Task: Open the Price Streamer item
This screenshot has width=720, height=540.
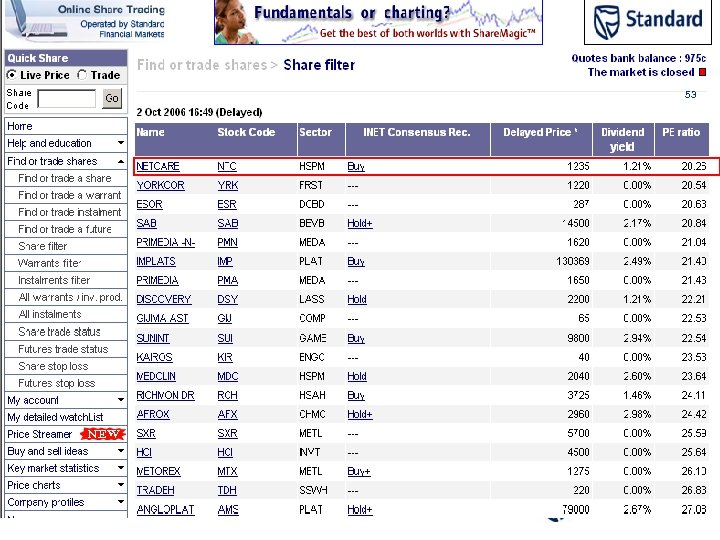Action: click(x=39, y=434)
